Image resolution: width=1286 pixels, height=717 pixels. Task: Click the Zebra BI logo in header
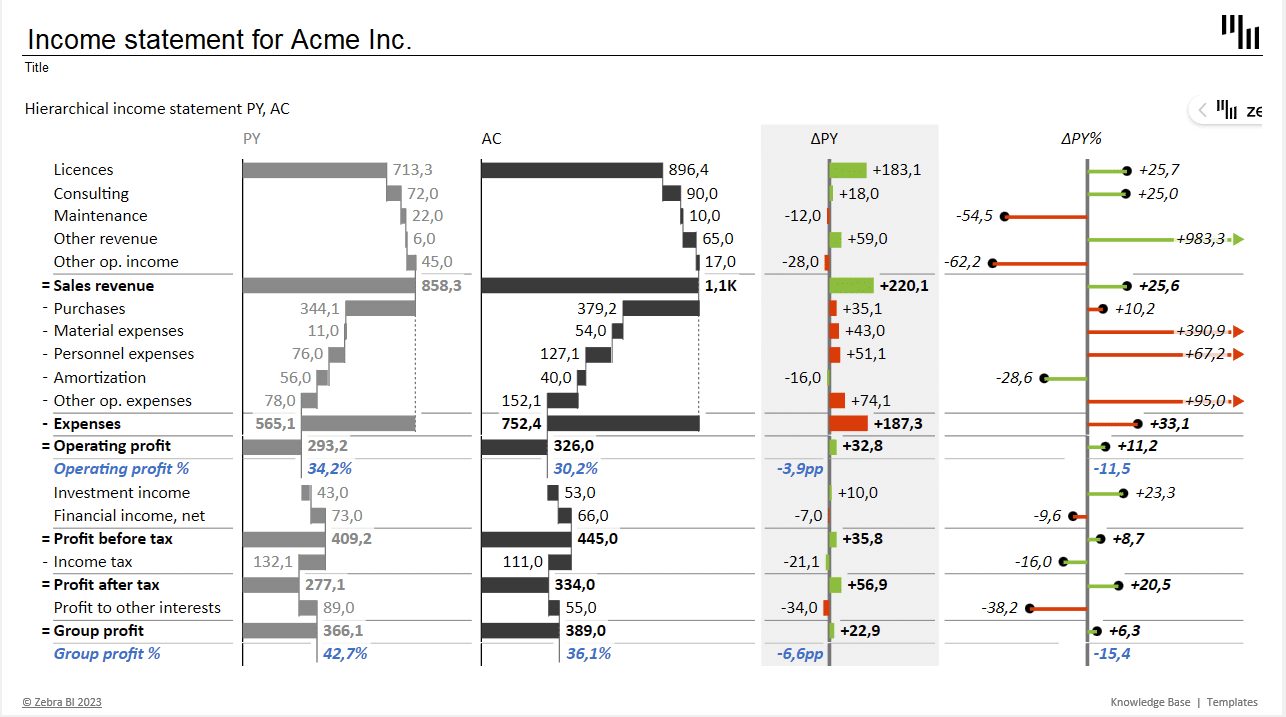[1240, 31]
